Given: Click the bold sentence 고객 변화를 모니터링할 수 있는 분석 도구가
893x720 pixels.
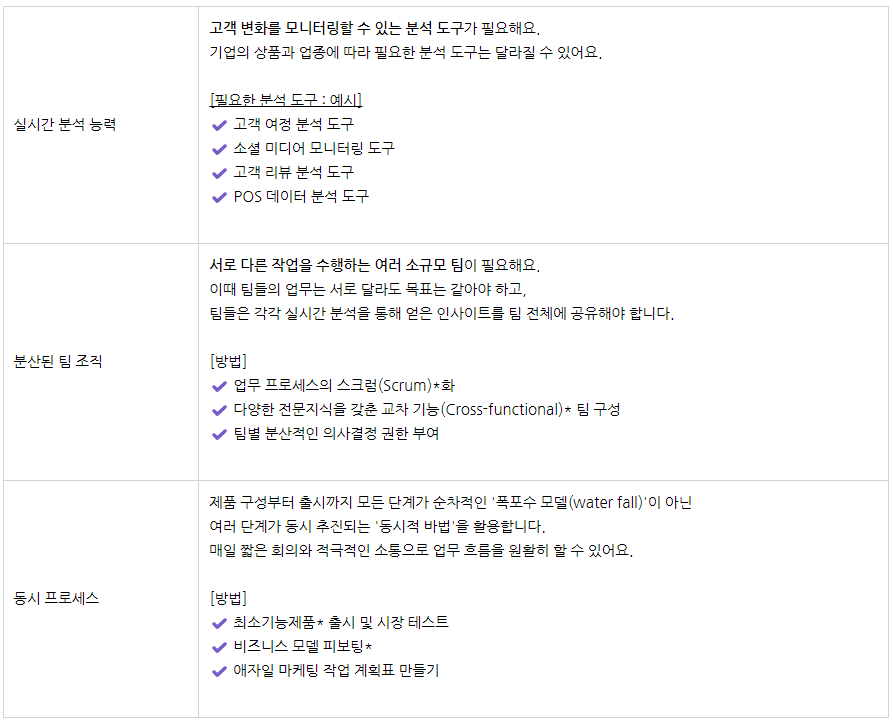Looking at the screenshot, I should click(x=343, y=27).
